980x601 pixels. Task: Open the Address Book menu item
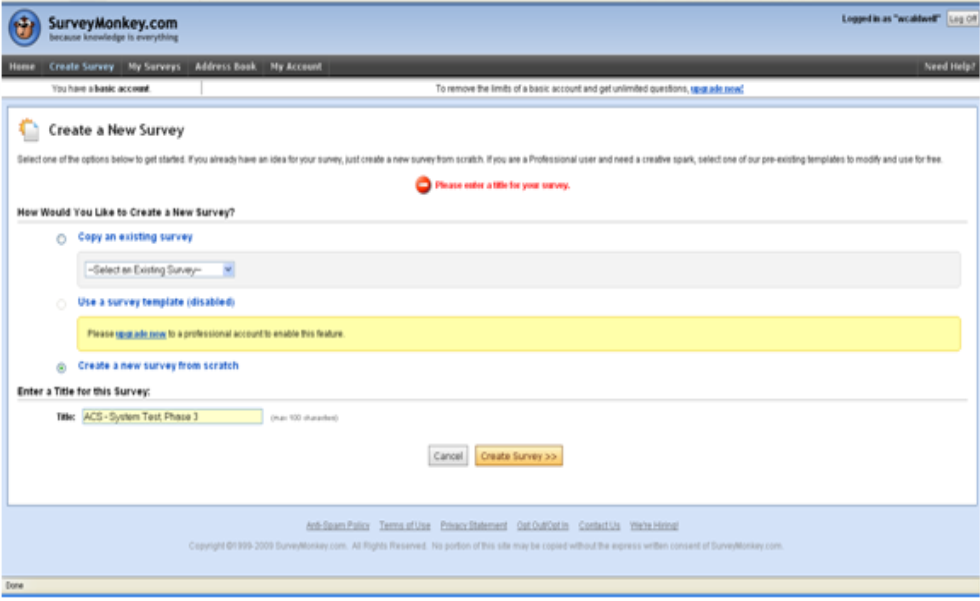pos(226,67)
